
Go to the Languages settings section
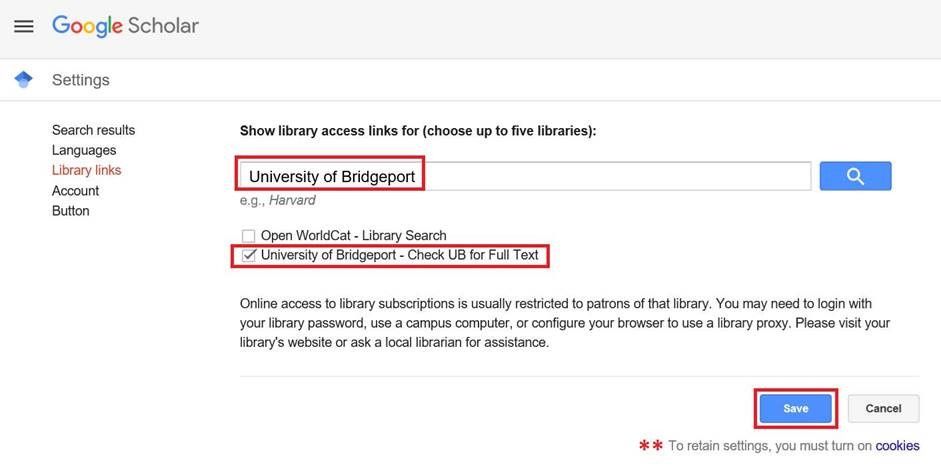pos(84,150)
